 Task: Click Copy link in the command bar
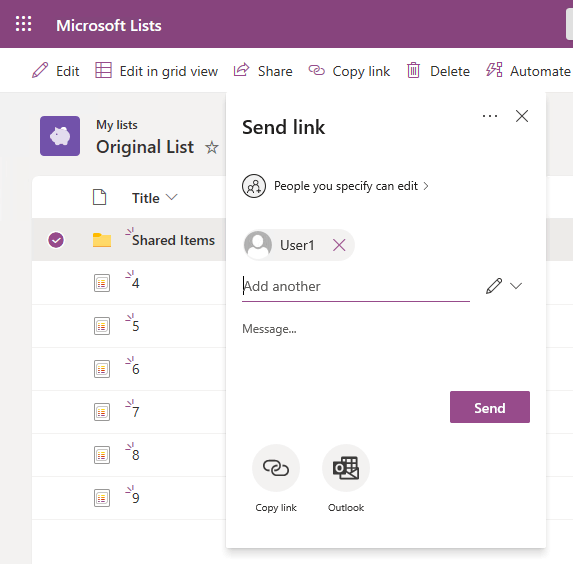[349, 71]
